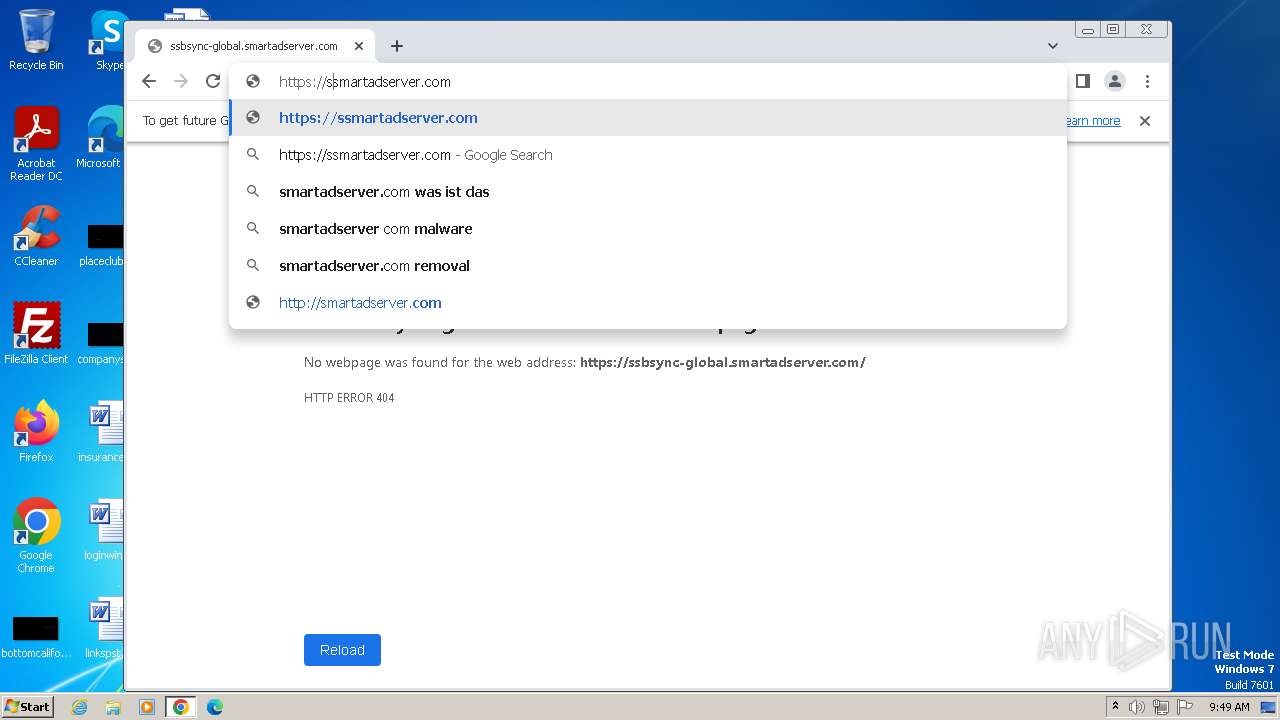This screenshot has width=1280, height=720.
Task: Open the volume speaker tray icon
Action: tap(1137, 707)
